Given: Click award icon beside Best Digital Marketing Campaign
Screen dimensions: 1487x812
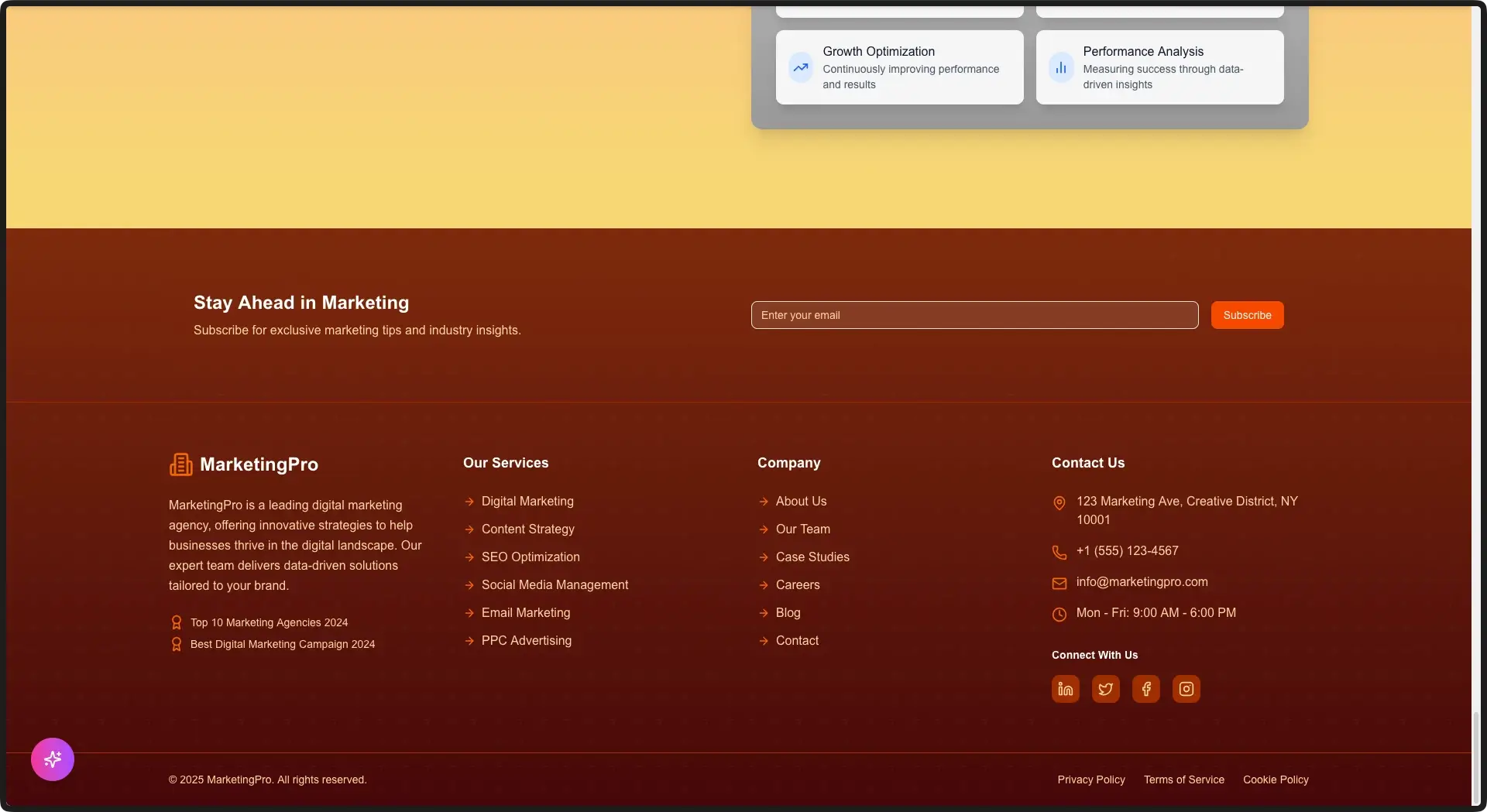Looking at the screenshot, I should [x=177, y=644].
